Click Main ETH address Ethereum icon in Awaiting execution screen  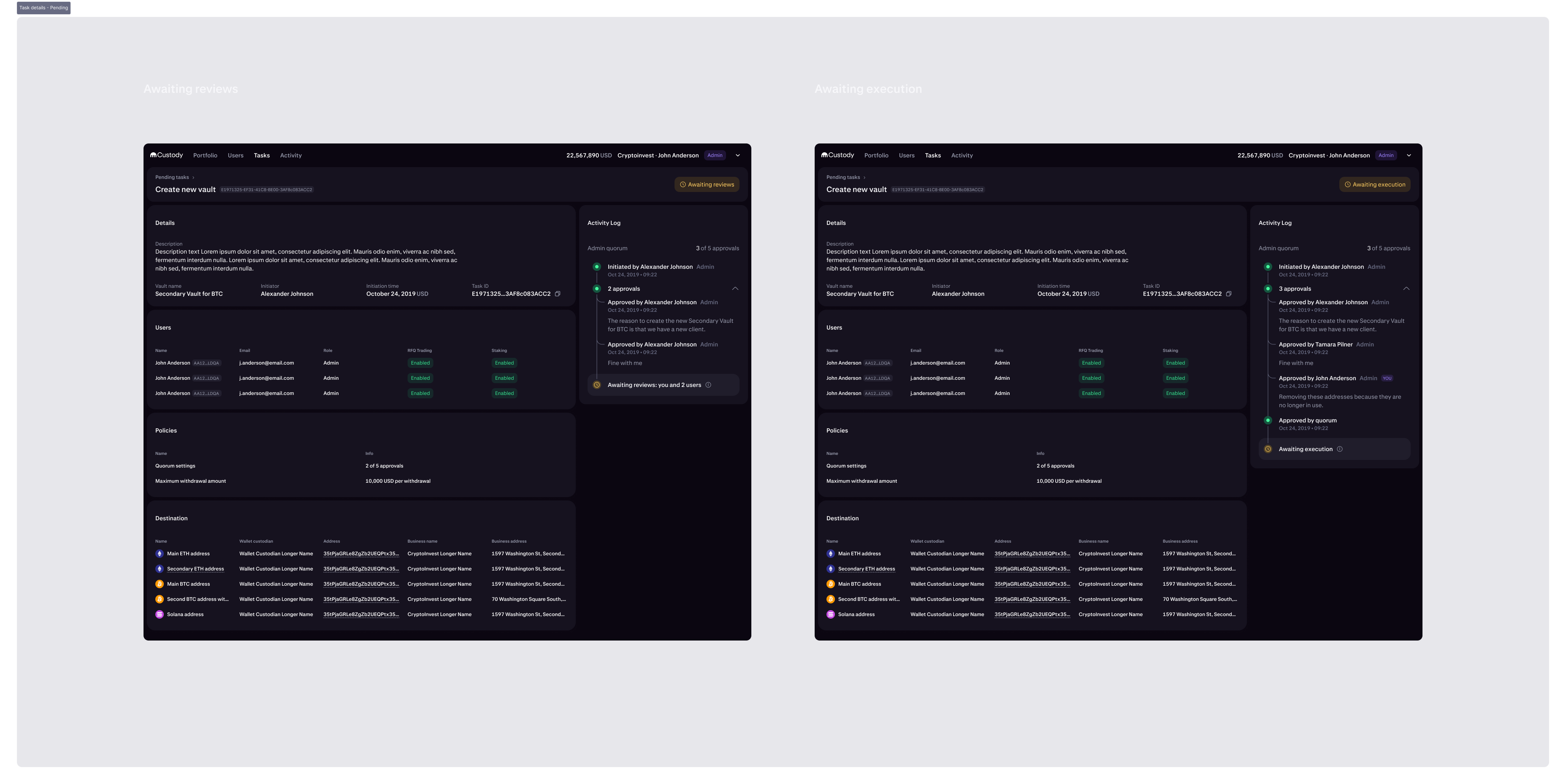pos(830,554)
